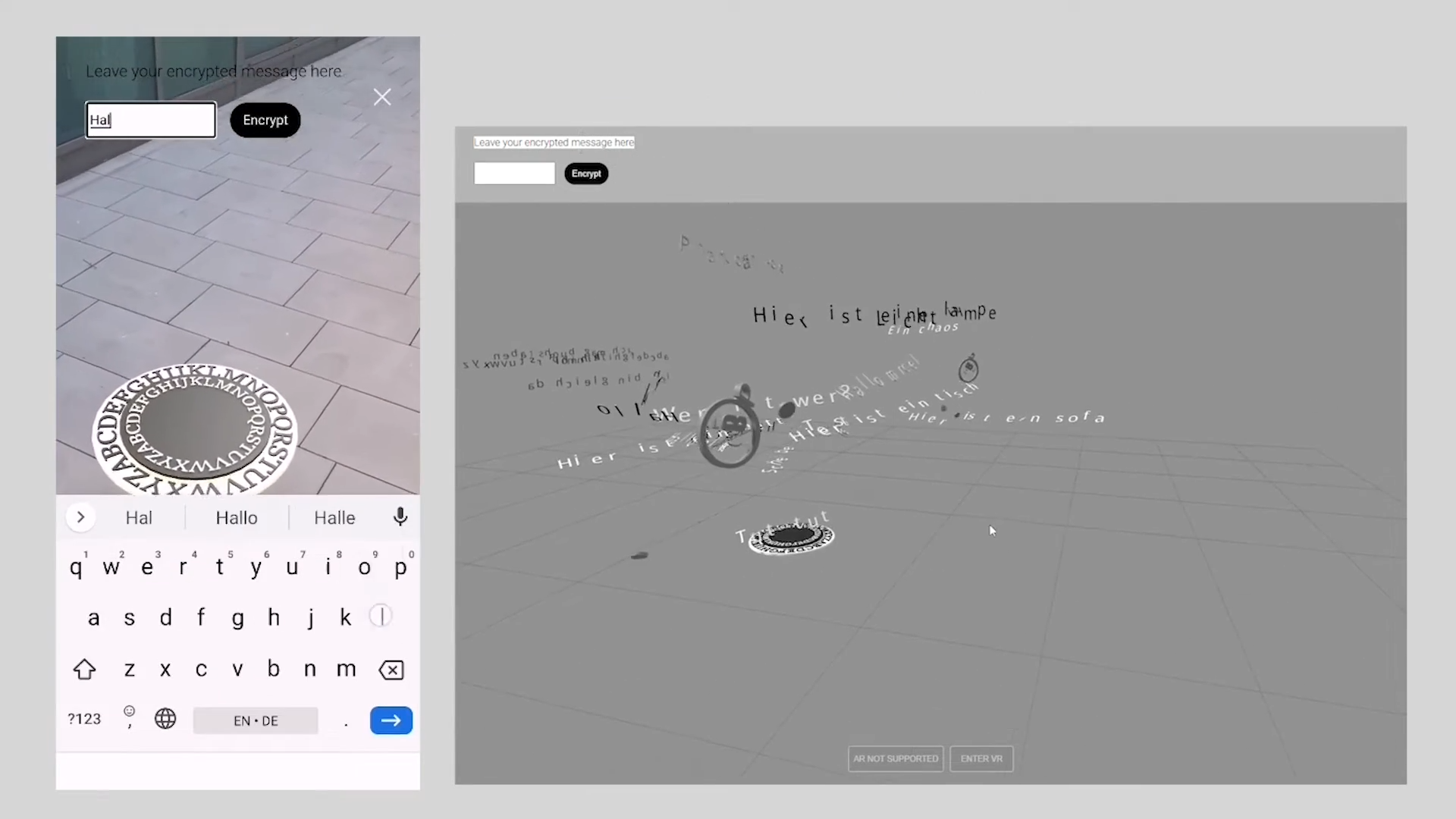Close the message overlay with X
Viewport: 1456px width, 819px height.
(382, 97)
